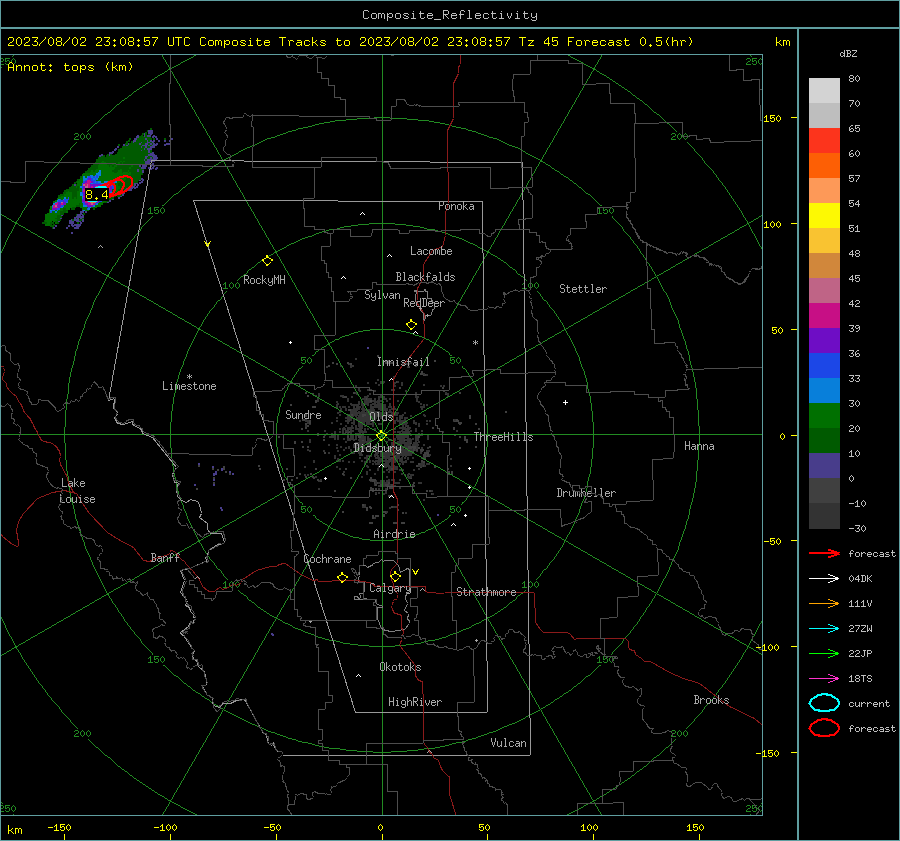Click the Lacombe town label
The image size is (900, 841).
(x=431, y=251)
